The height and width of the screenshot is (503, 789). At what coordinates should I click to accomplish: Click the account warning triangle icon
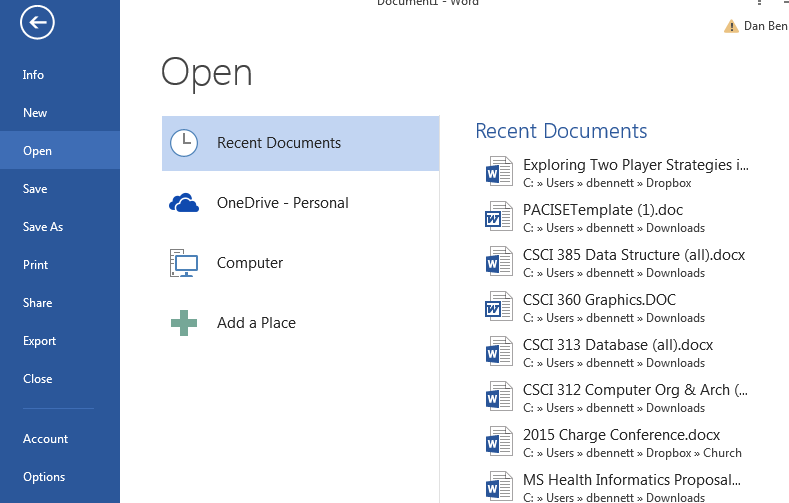[x=731, y=26]
